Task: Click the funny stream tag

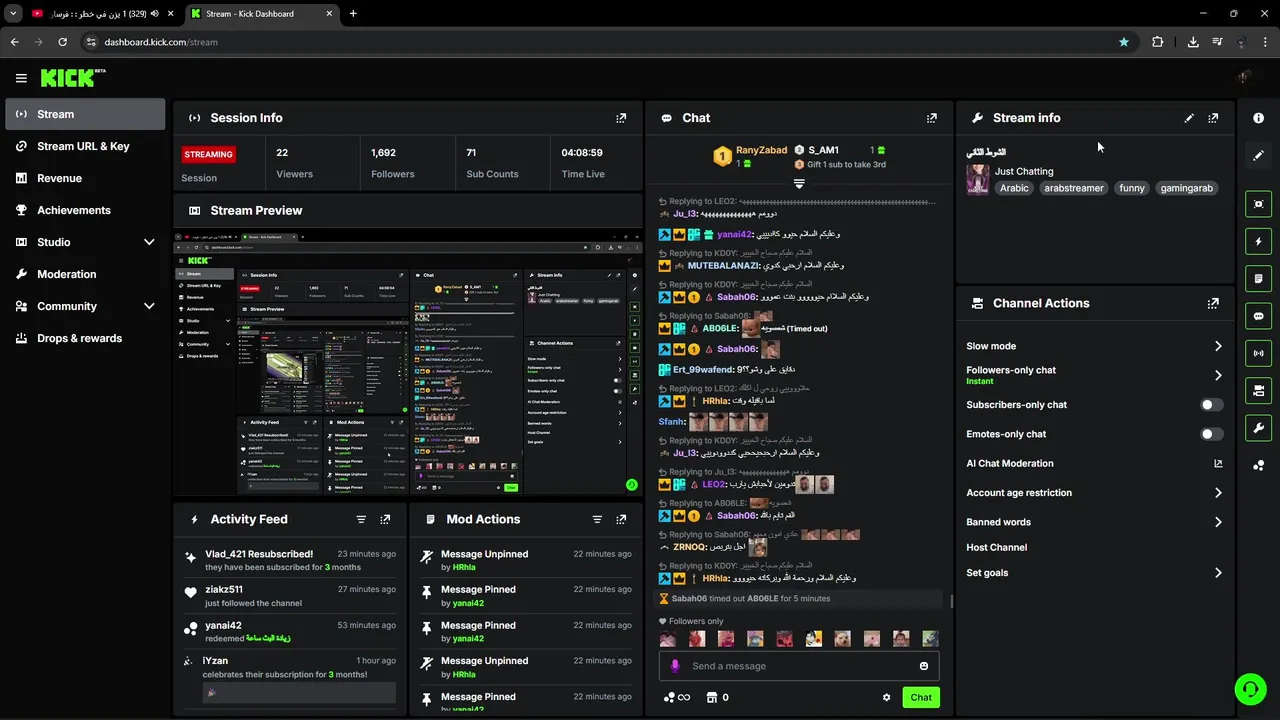Action: coord(1132,188)
